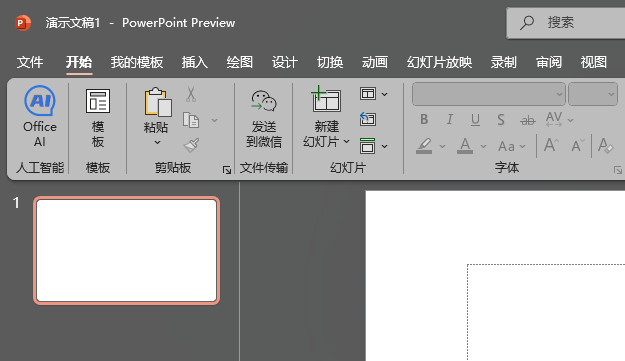The height and width of the screenshot is (361, 625).
Task: Click the PowerPoint logo in title bar
Action: click(x=23, y=23)
